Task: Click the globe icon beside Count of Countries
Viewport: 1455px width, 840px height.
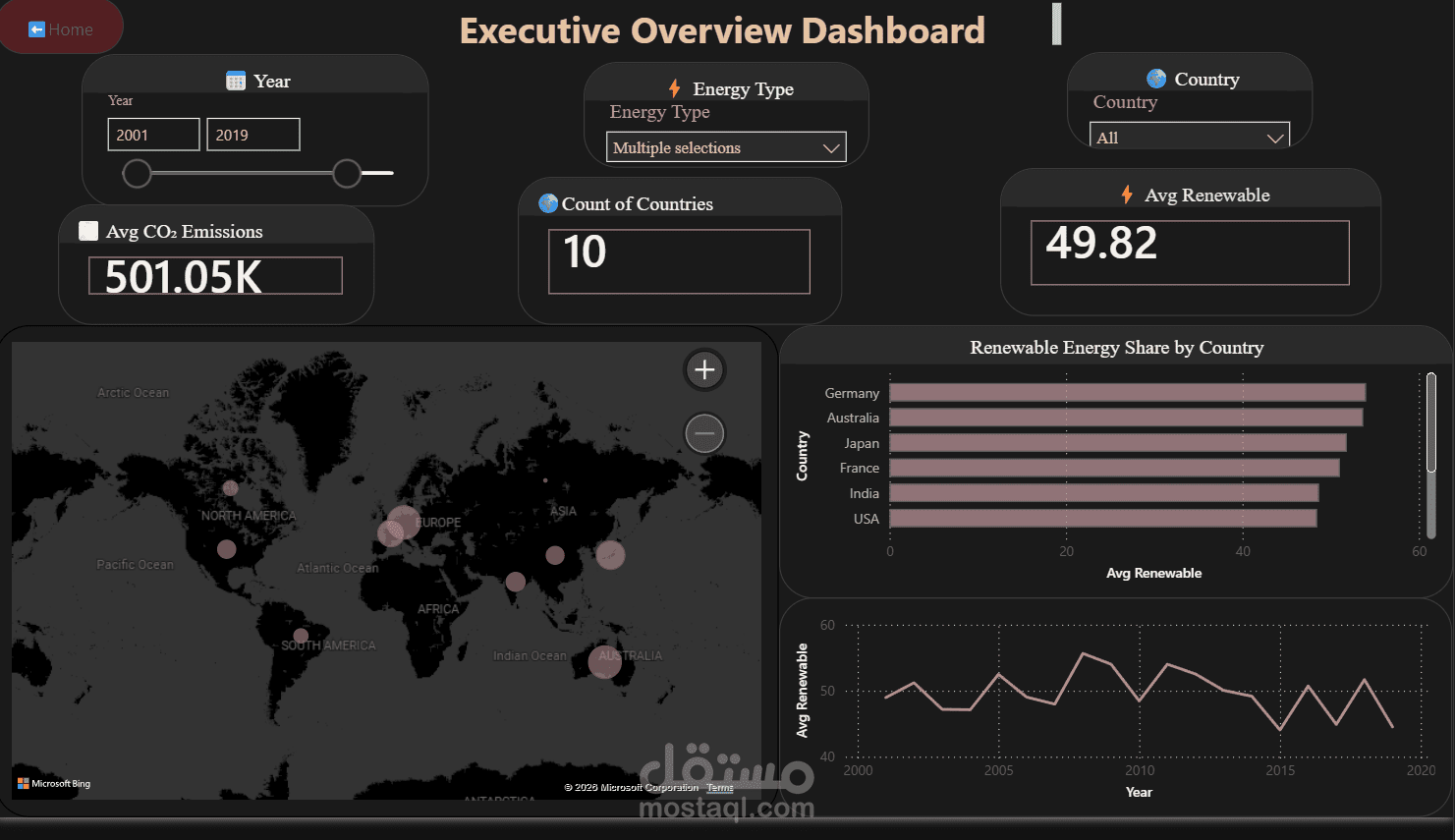Action: click(548, 203)
